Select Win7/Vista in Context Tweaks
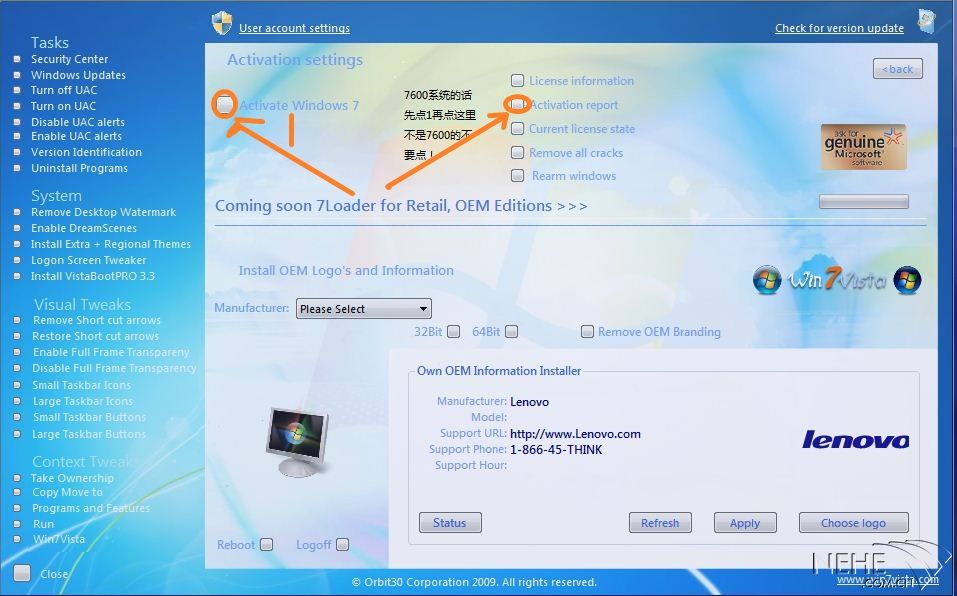Viewport: 957px width, 596px height. (59, 539)
